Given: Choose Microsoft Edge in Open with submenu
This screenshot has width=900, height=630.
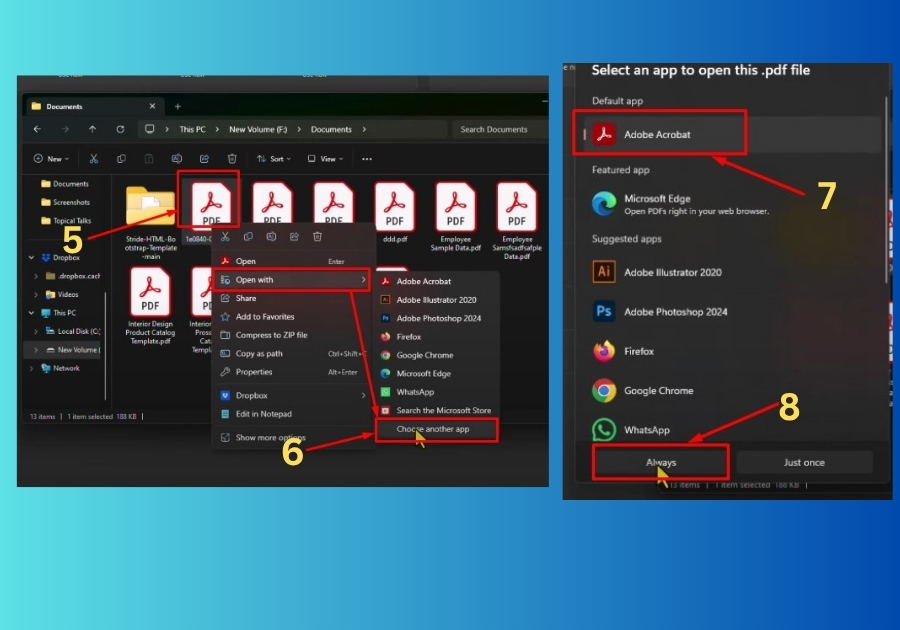Looking at the screenshot, I should click(x=438, y=374).
